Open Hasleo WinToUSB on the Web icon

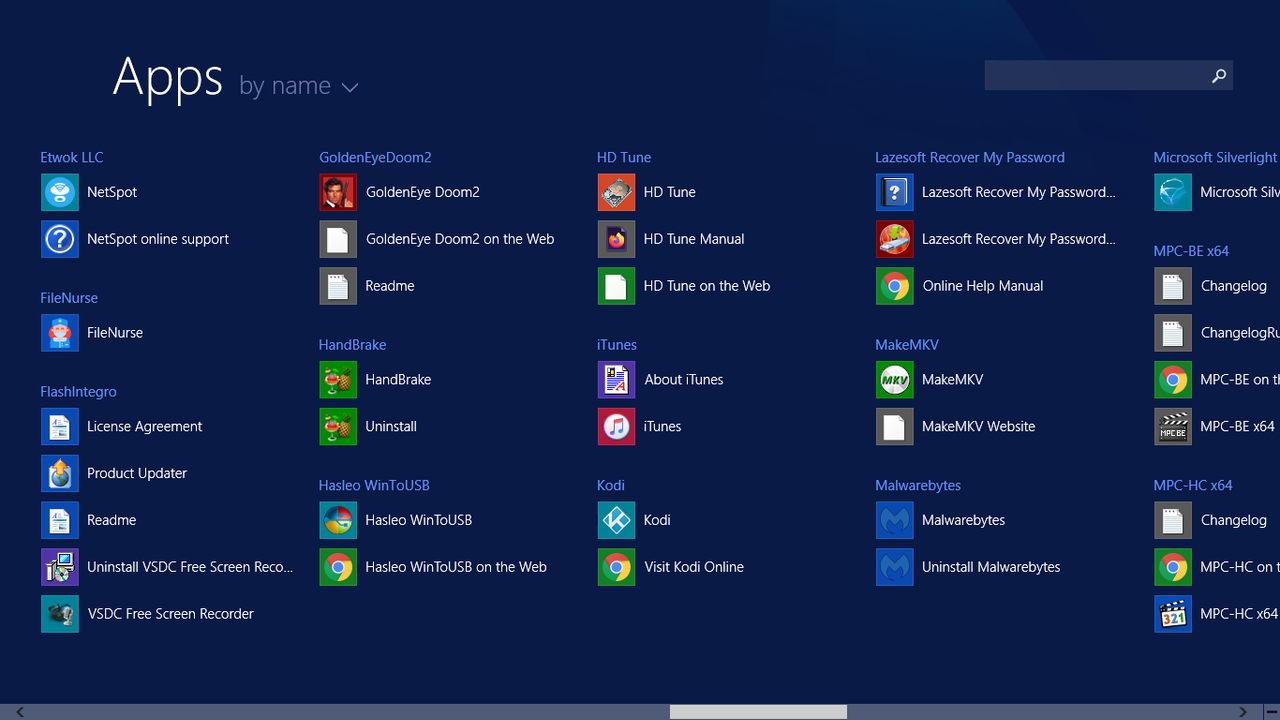(338, 568)
